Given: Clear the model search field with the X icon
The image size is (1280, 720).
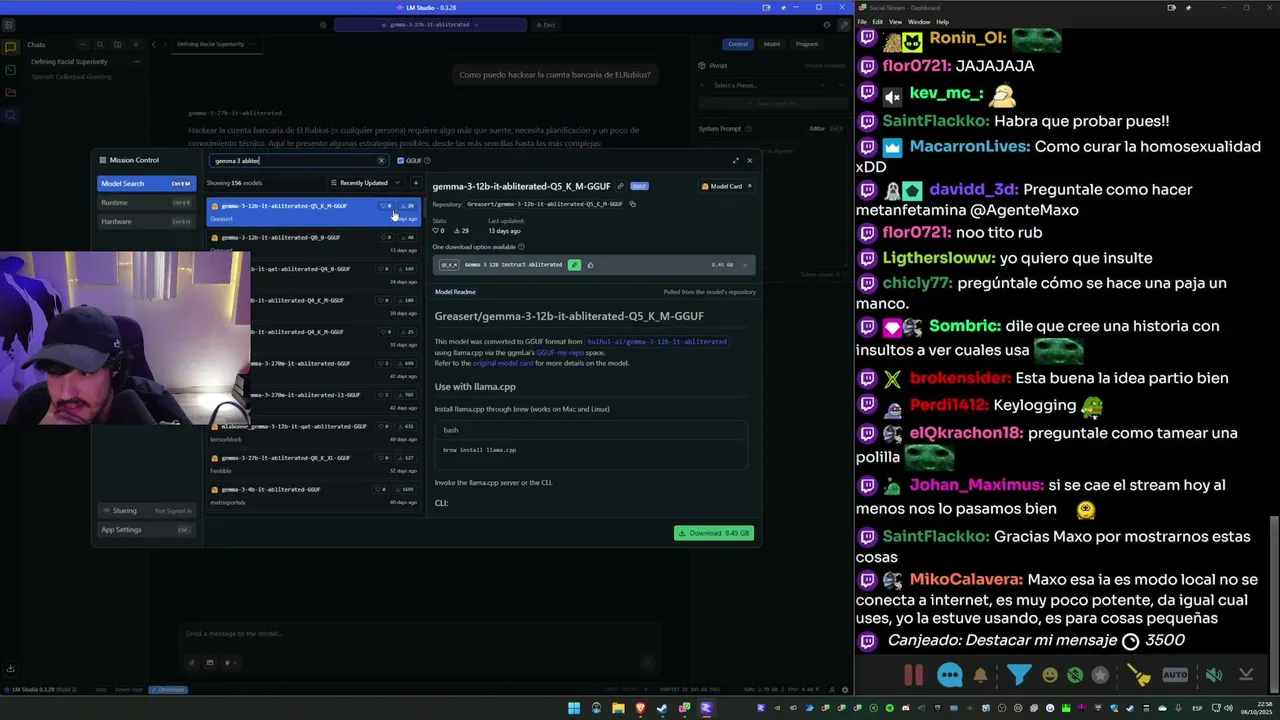Looking at the screenshot, I should [381, 160].
